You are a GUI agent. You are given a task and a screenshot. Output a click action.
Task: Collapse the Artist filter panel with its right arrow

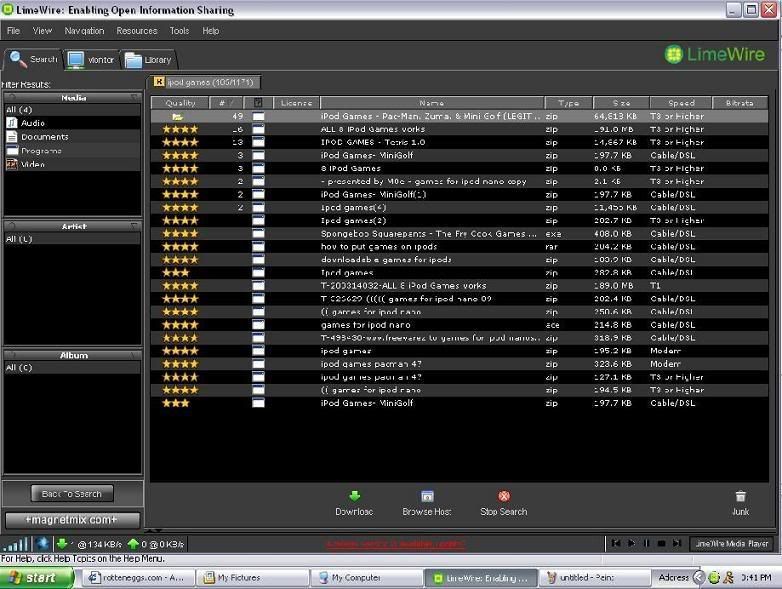[x=134, y=226]
